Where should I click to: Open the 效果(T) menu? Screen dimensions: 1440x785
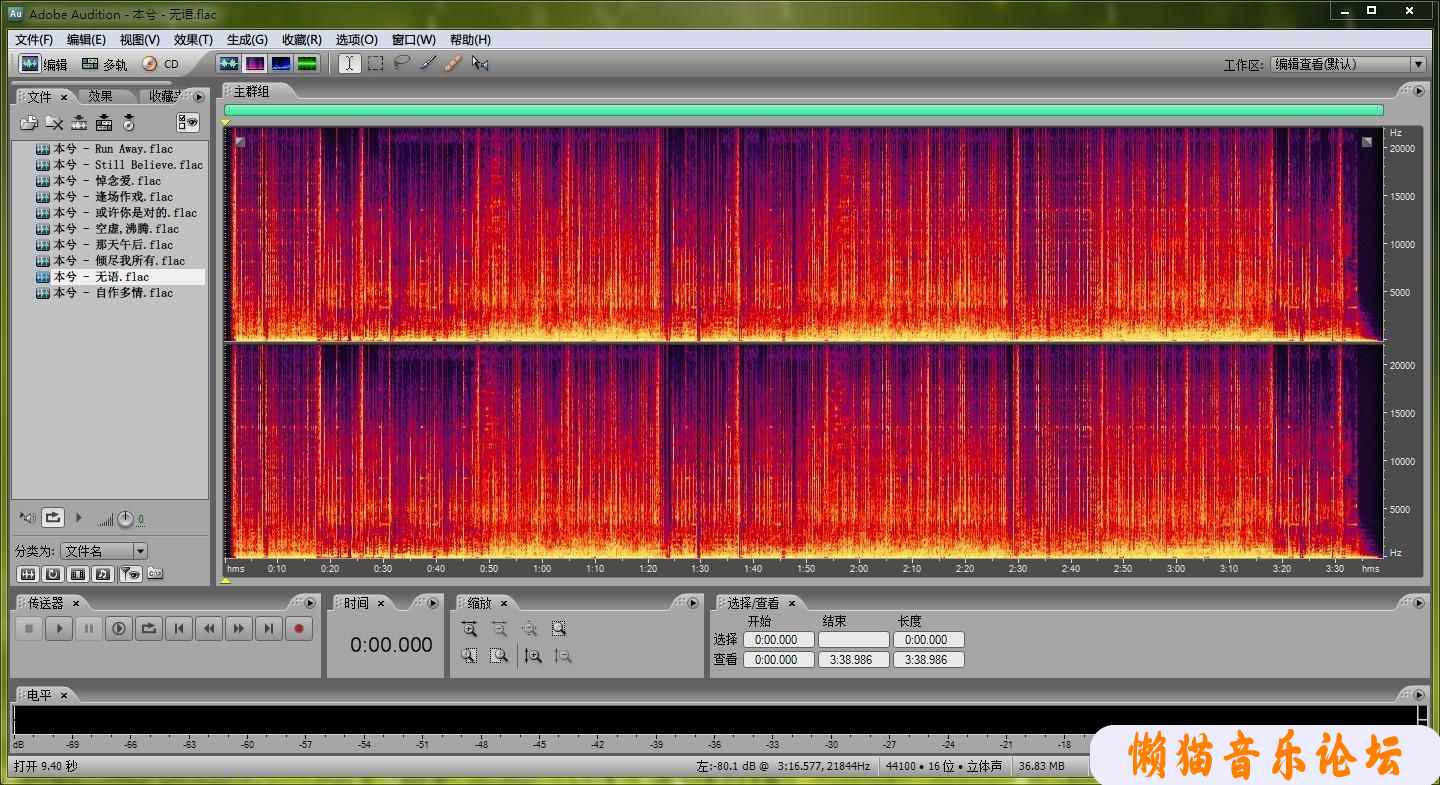[193, 40]
